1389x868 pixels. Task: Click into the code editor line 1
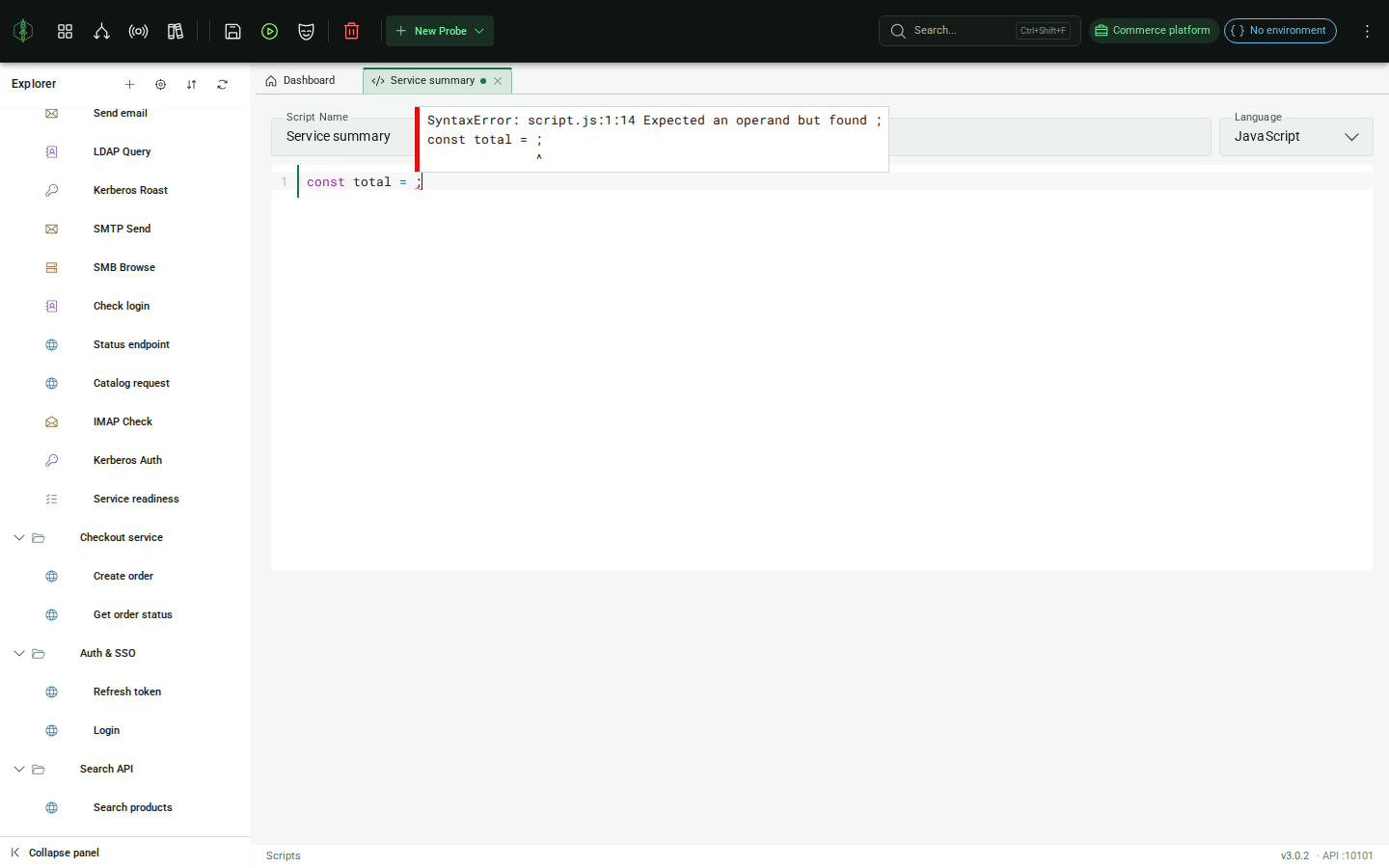click(x=834, y=182)
